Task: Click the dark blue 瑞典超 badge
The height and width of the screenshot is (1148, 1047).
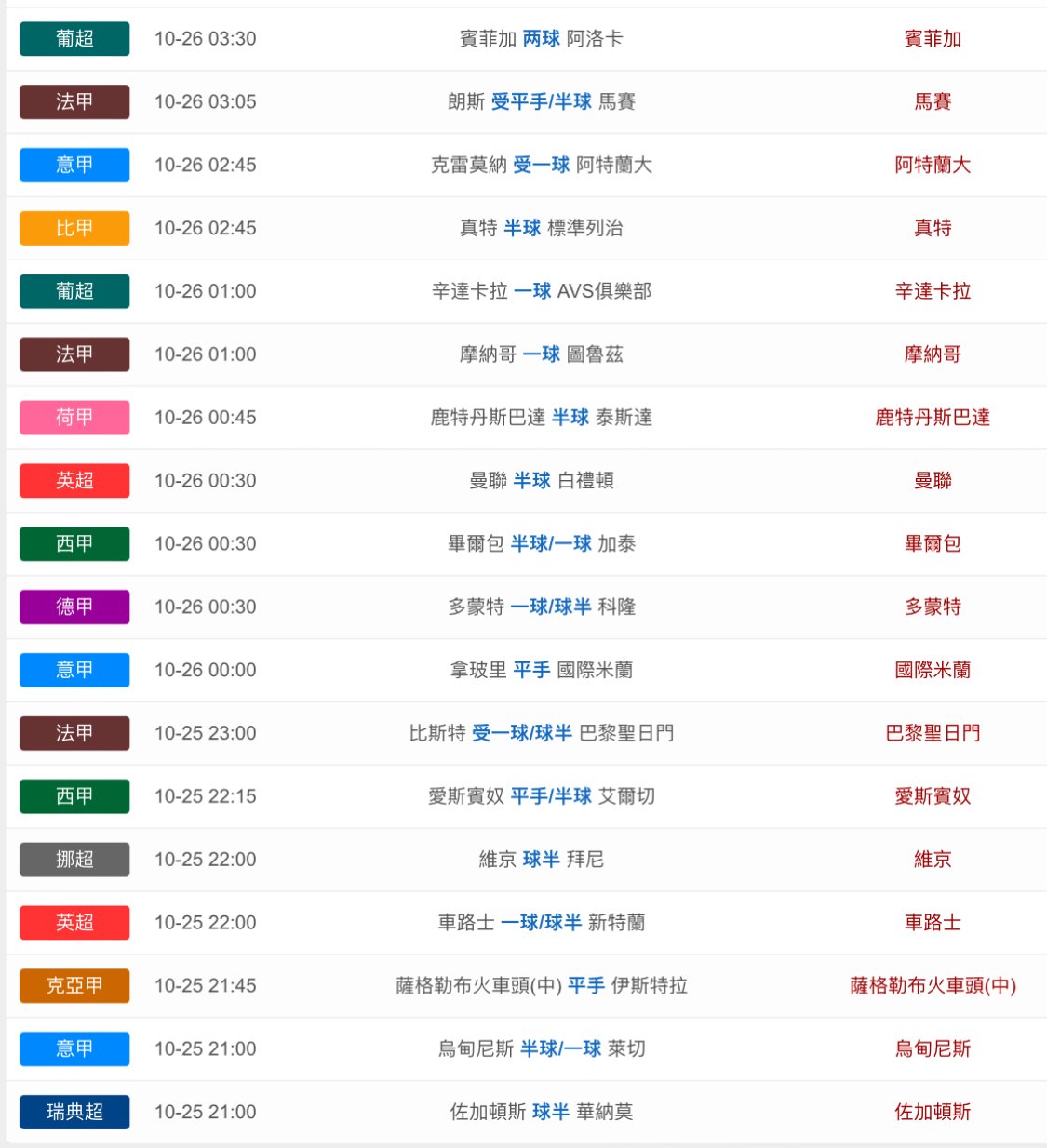Action: 74,1112
